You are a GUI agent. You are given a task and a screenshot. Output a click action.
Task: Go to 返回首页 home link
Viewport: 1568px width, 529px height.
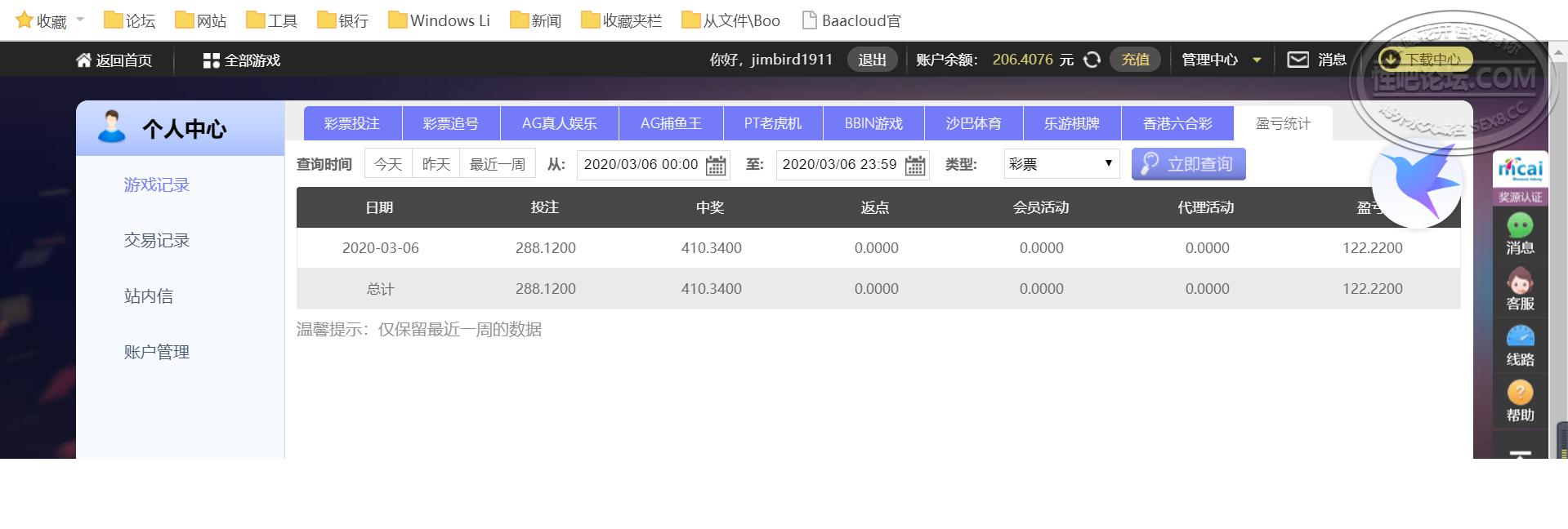click(x=114, y=60)
